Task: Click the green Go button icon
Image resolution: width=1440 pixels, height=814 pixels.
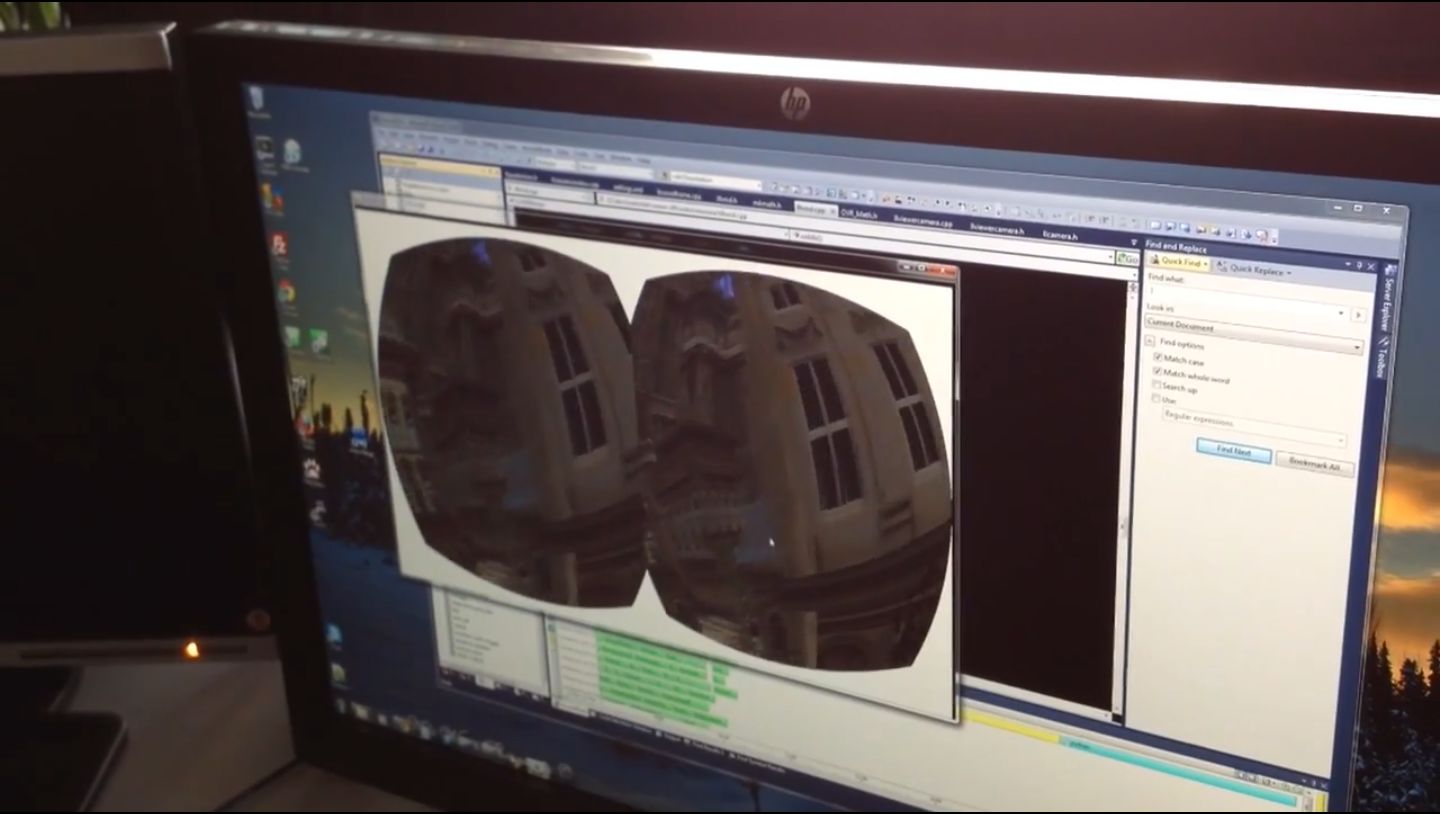Action: 1127,258
